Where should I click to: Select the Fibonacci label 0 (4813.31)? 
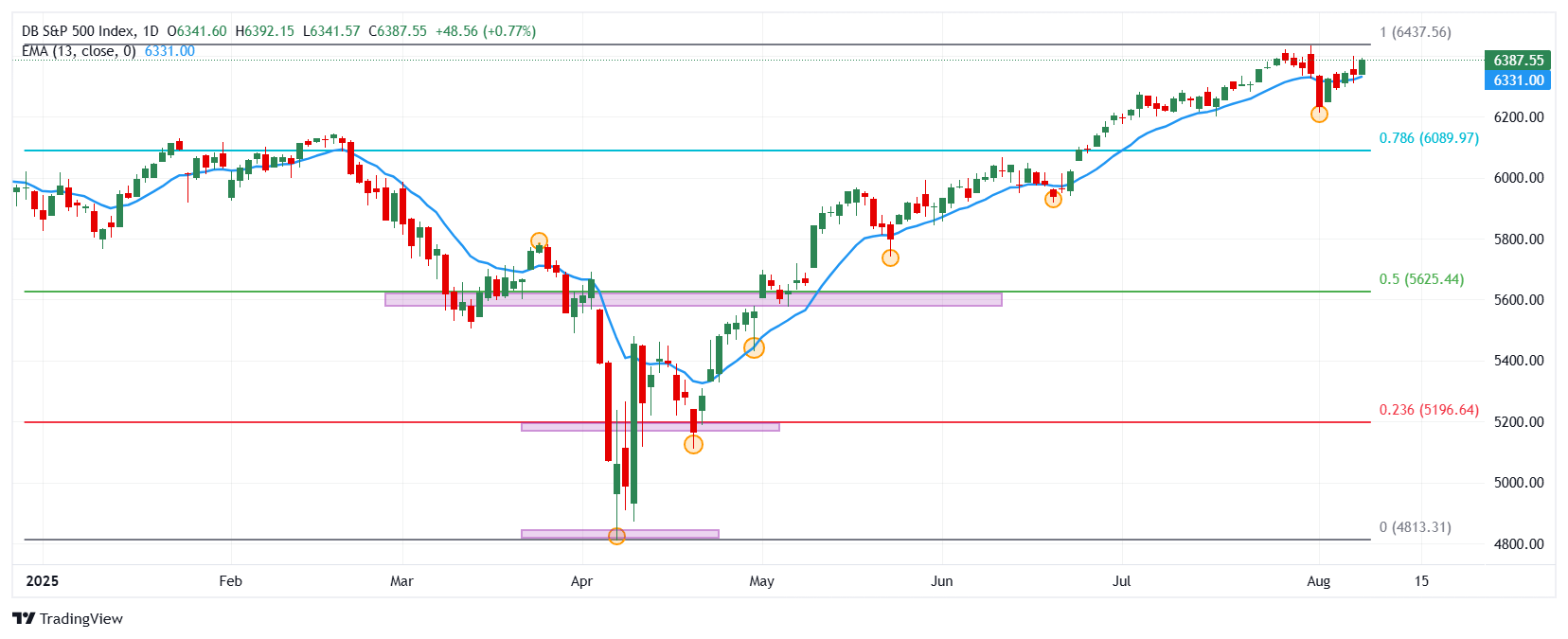coord(1415,527)
